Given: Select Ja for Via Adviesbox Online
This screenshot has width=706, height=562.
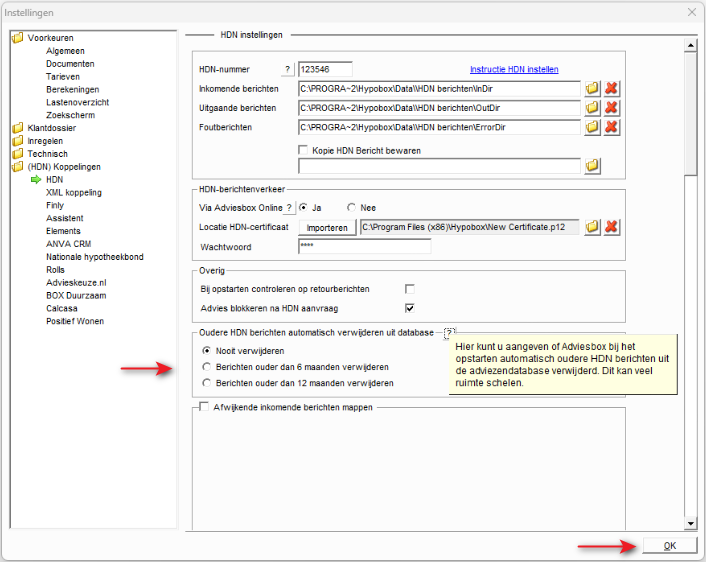Looking at the screenshot, I should pyautogui.click(x=303, y=208).
